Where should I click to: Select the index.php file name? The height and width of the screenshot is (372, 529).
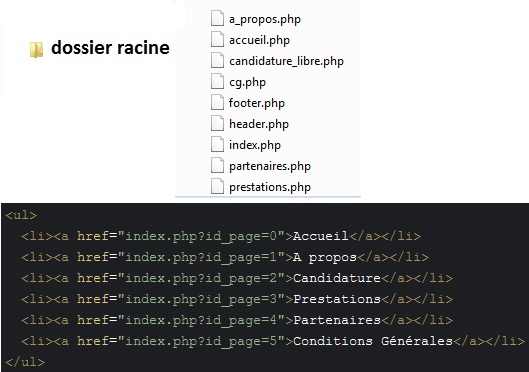(255, 145)
